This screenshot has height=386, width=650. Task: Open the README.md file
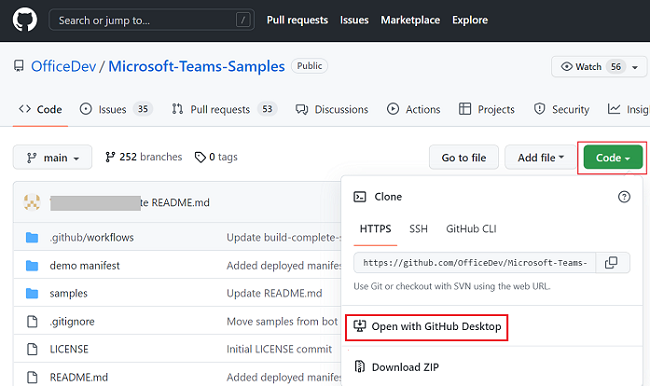[x=79, y=377]
